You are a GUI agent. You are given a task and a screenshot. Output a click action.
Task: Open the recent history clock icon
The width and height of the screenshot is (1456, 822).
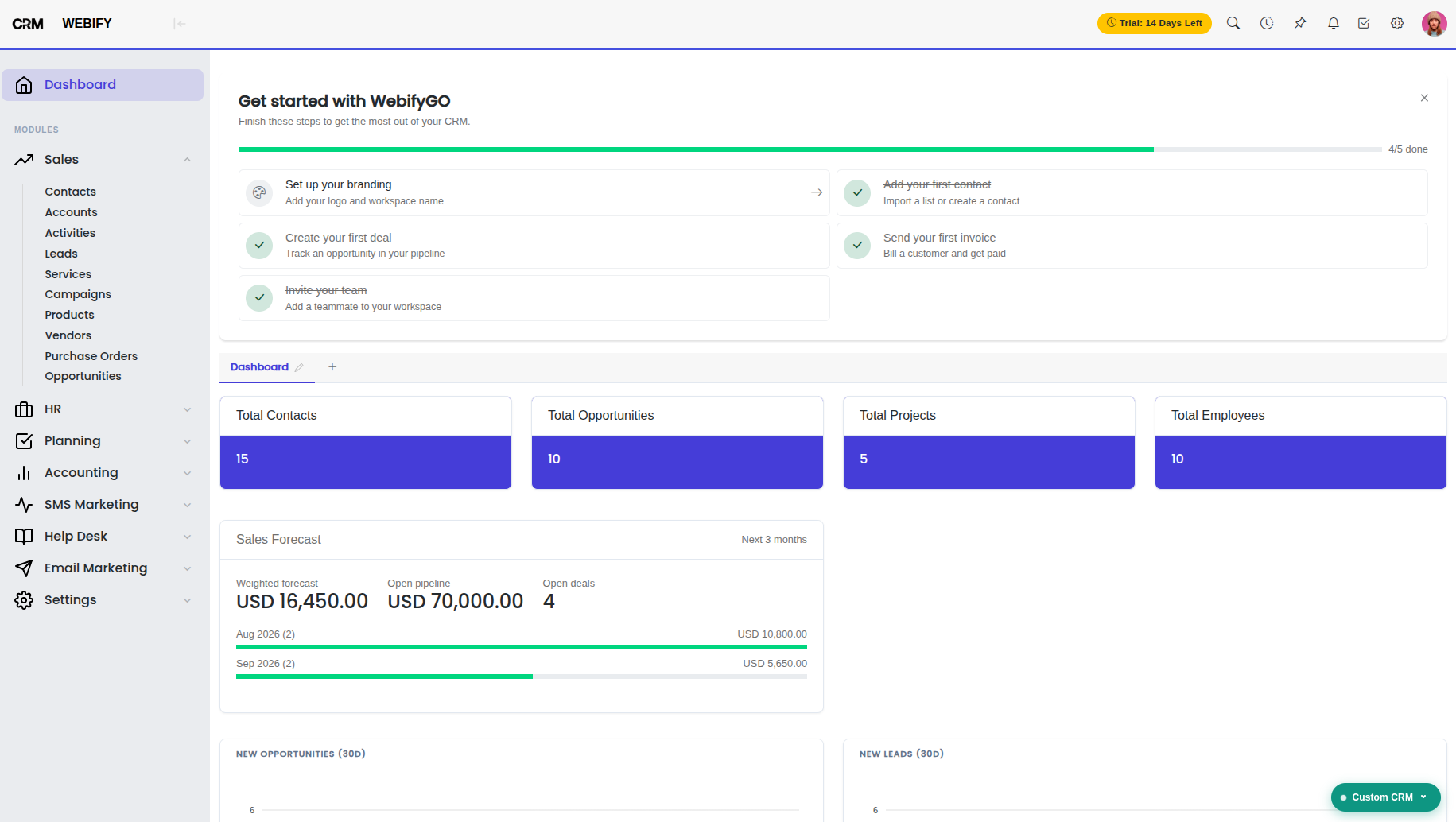[1267, 23]
